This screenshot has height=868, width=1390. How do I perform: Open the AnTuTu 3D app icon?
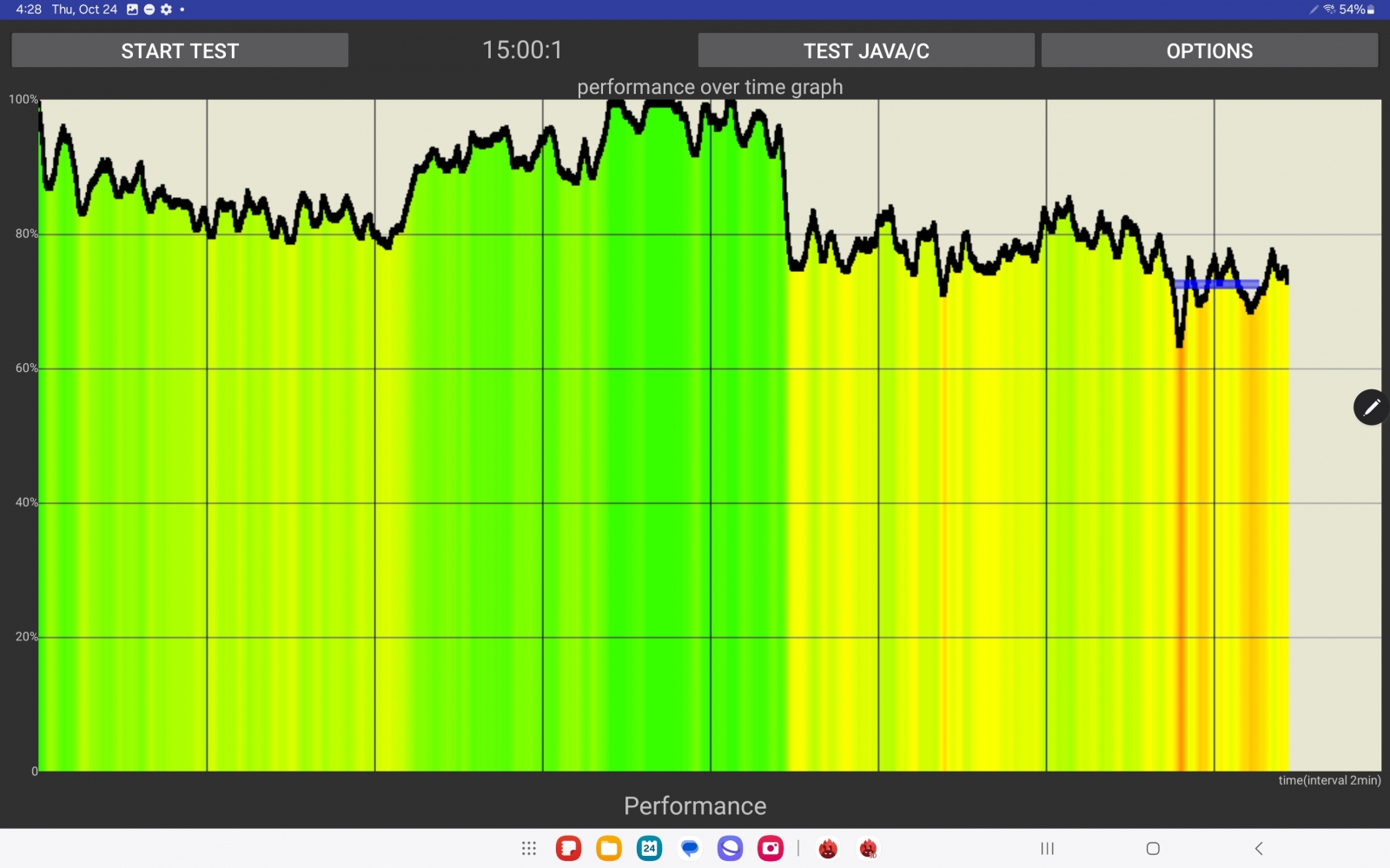click(868, 848)
